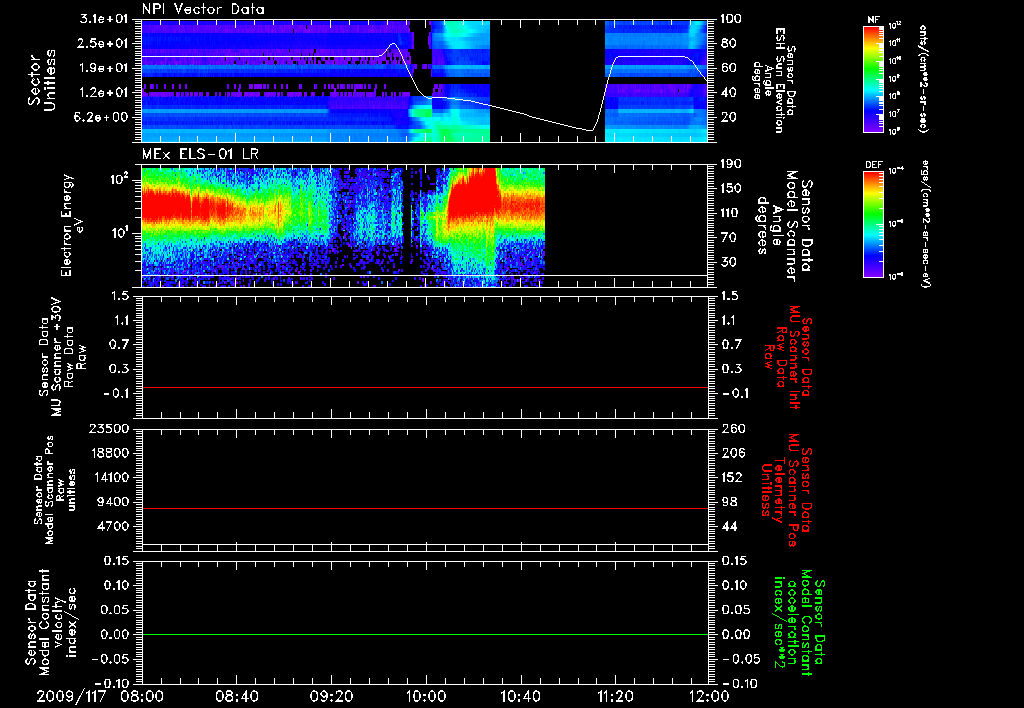The image size is (1024, 708).
Task: Click the "10:40" time tick label
Action: click(520, 696)
